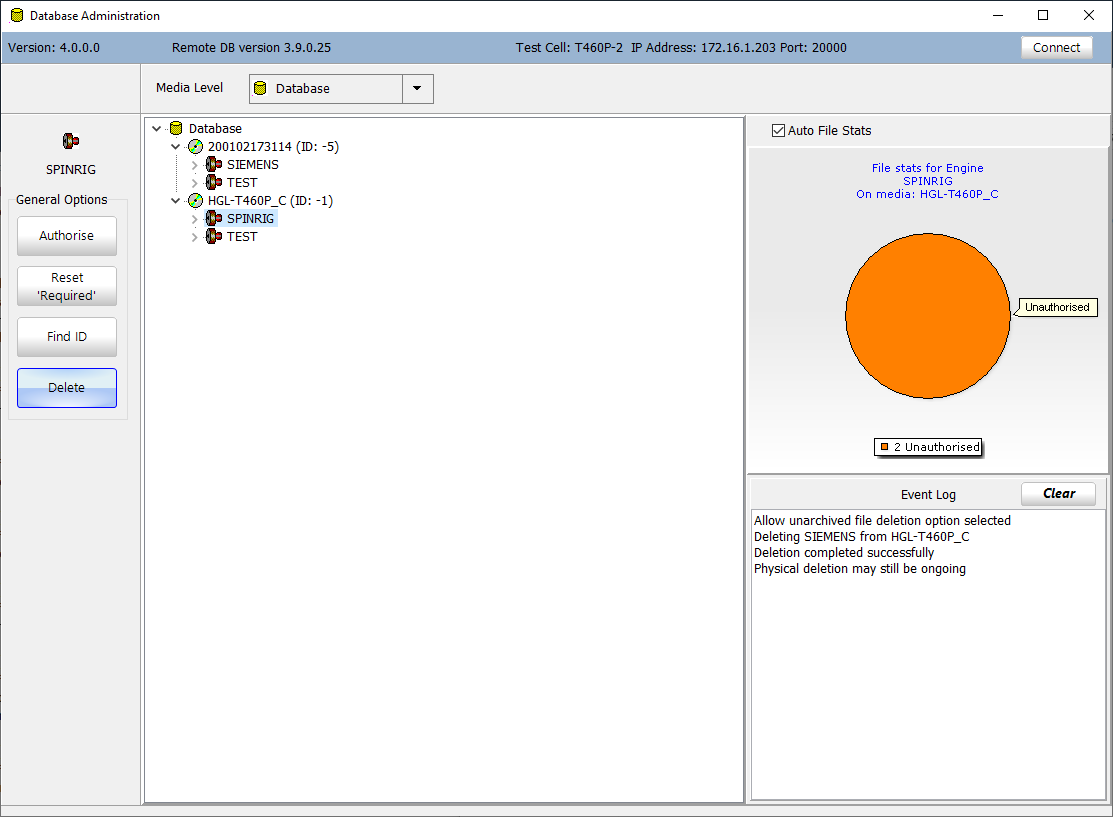Select TEST label under 200102173114
The image size is (1113, 817).
coord(242,182)
